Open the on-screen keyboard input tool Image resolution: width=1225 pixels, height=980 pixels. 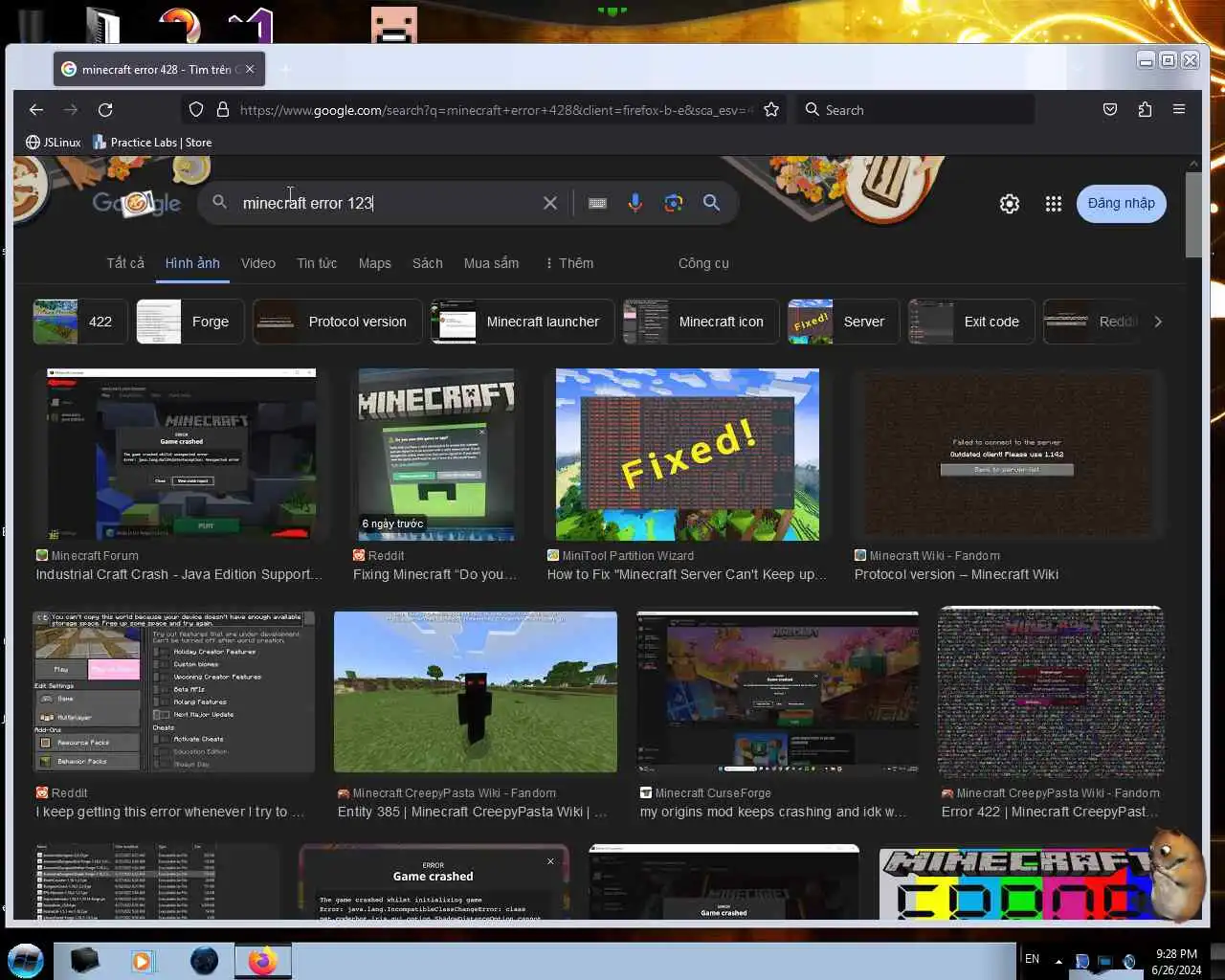(597, 203)
